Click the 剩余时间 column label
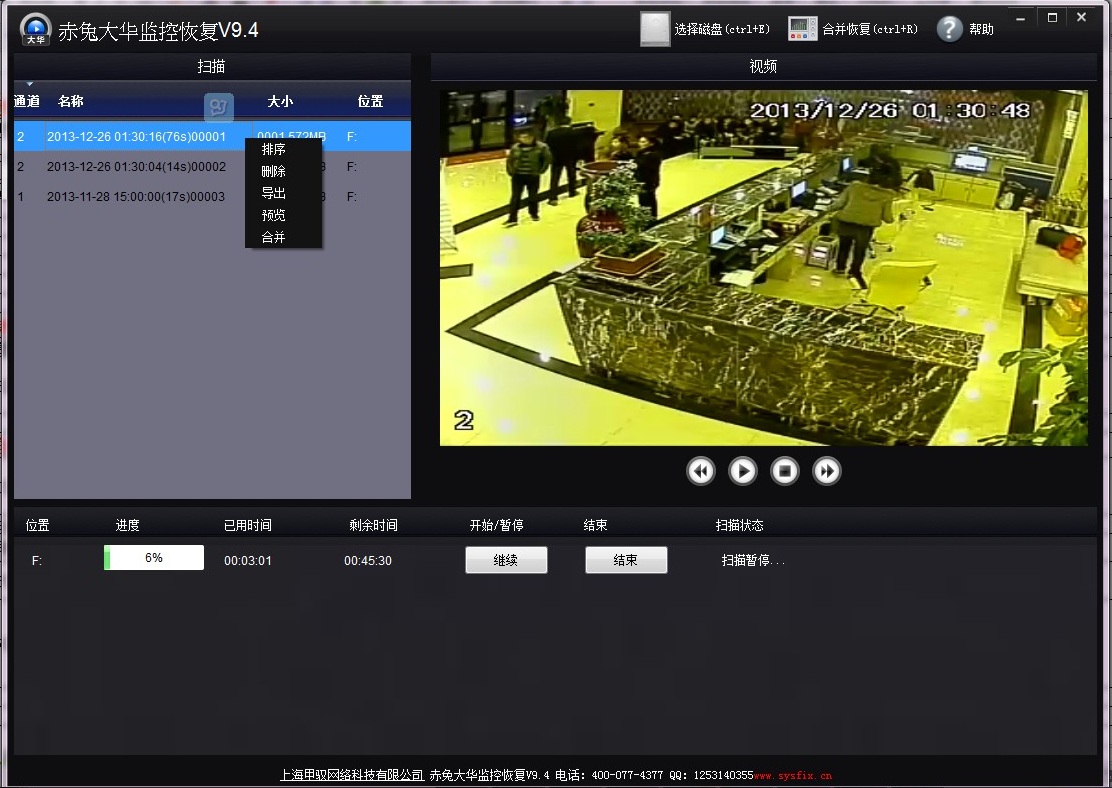This screenshot has width=1112, height=788. [x=373, y=525]
